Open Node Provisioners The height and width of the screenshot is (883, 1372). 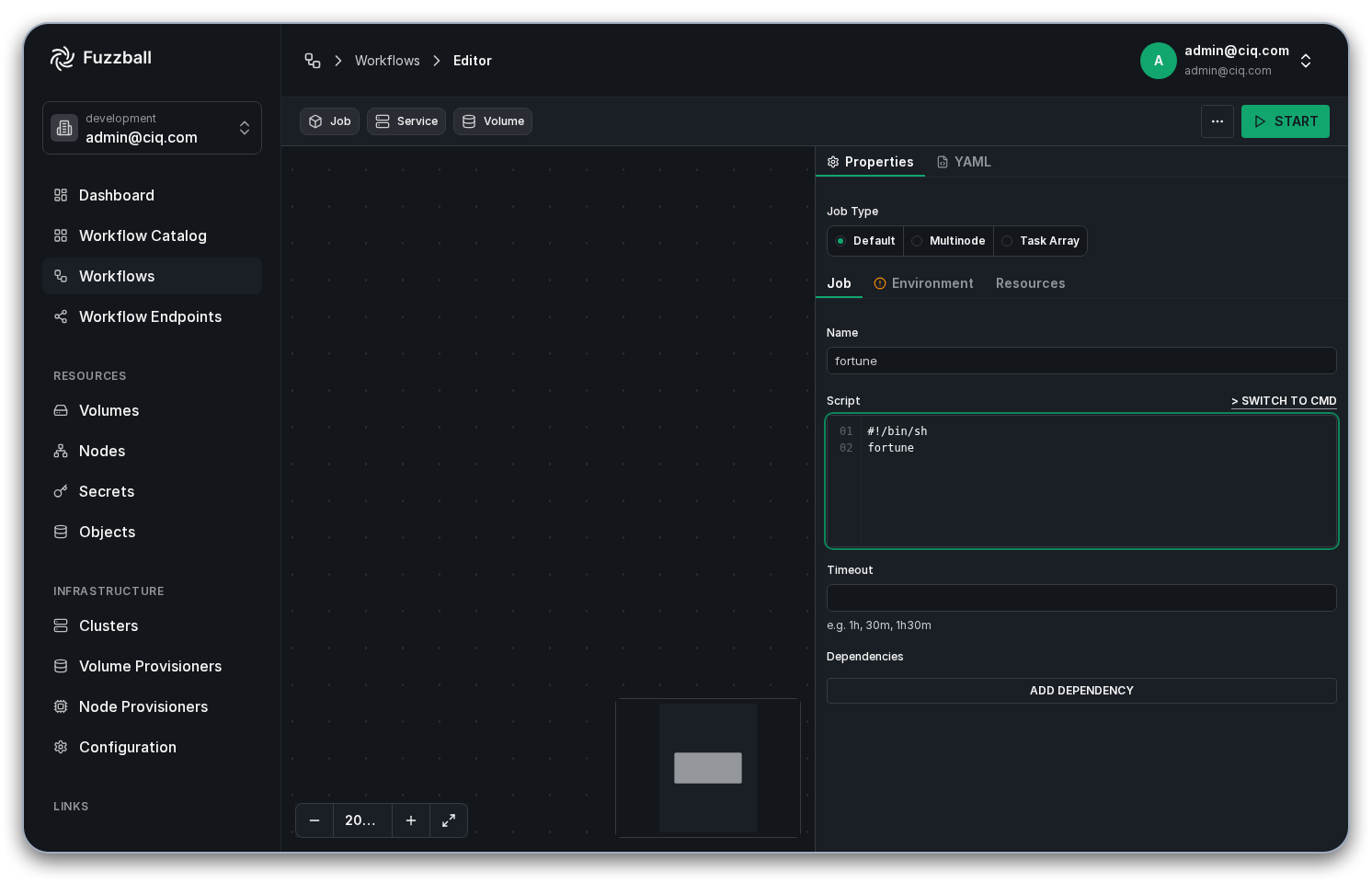point(152,706)
